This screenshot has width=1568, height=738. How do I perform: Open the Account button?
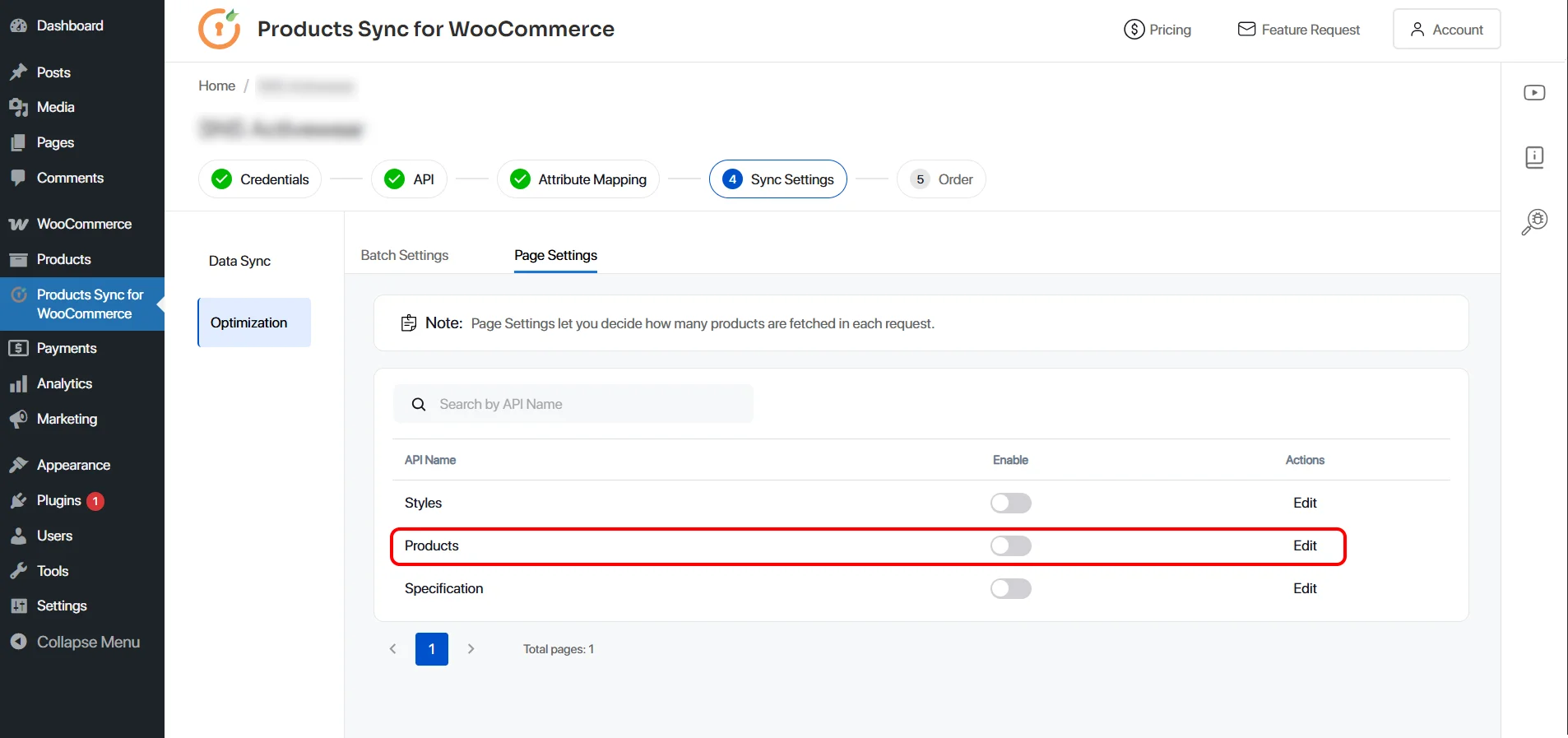tap(1446, 29)
